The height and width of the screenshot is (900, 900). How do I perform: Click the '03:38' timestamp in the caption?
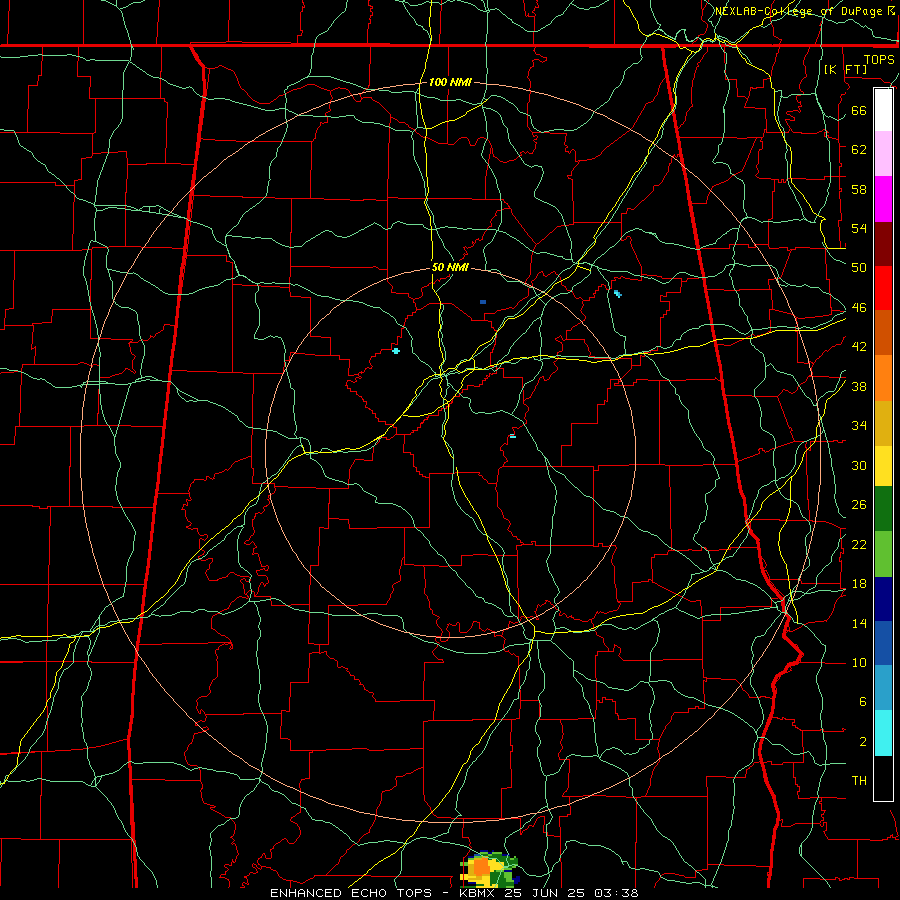pos(616,893)
